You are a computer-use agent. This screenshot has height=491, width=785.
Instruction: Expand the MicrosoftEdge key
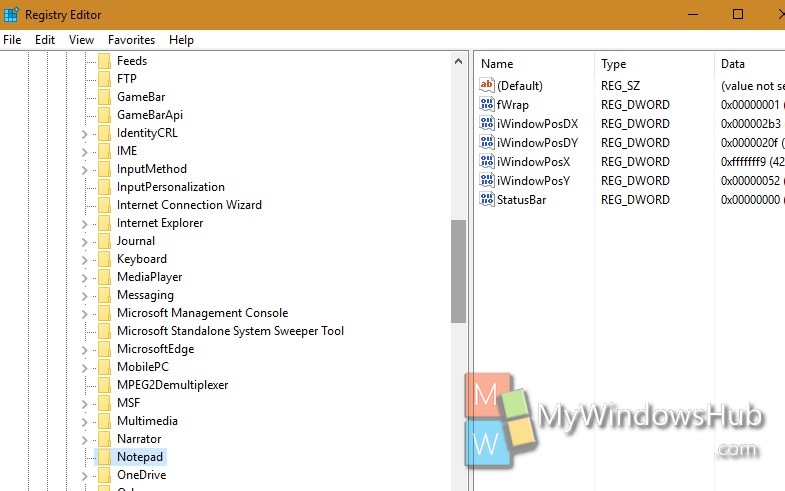(x=84, y=350)
